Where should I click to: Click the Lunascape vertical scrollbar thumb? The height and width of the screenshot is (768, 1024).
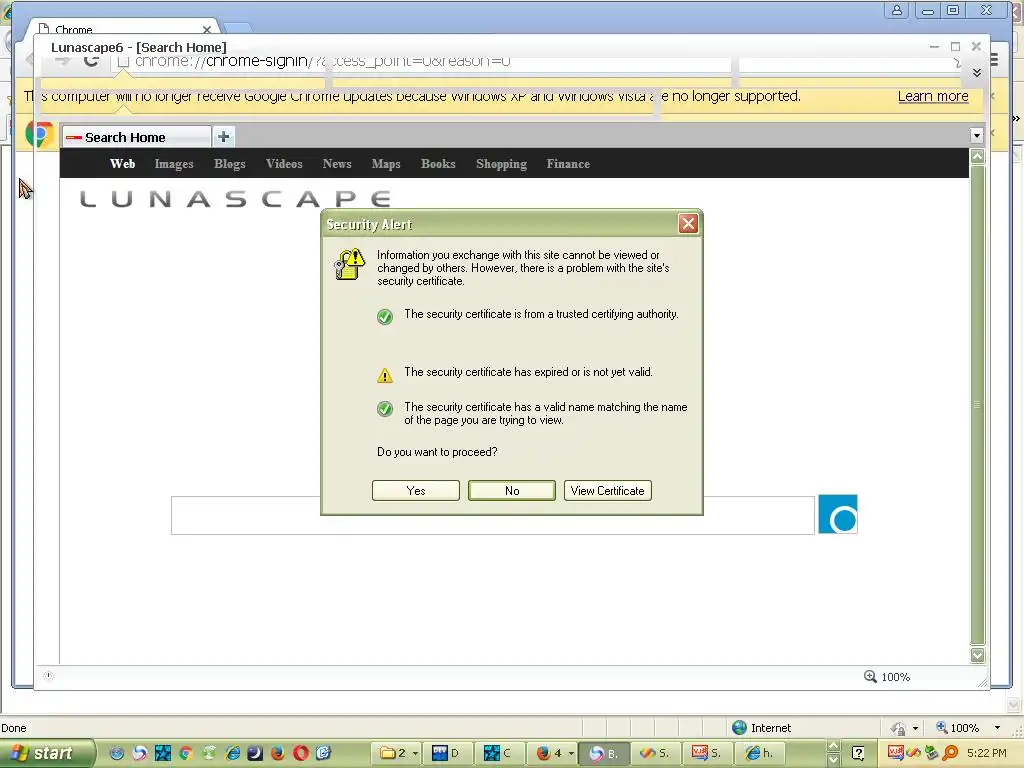coord(978,405)
